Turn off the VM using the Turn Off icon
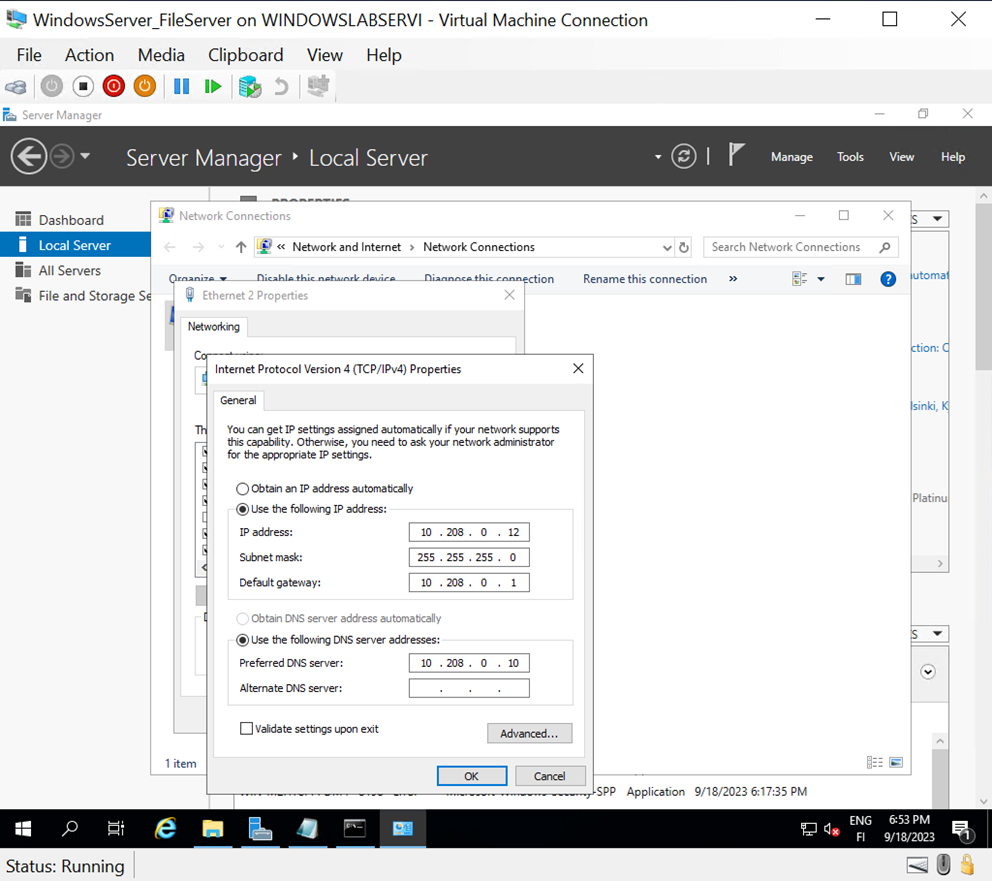The image size is (992, 881). (83, 86)
